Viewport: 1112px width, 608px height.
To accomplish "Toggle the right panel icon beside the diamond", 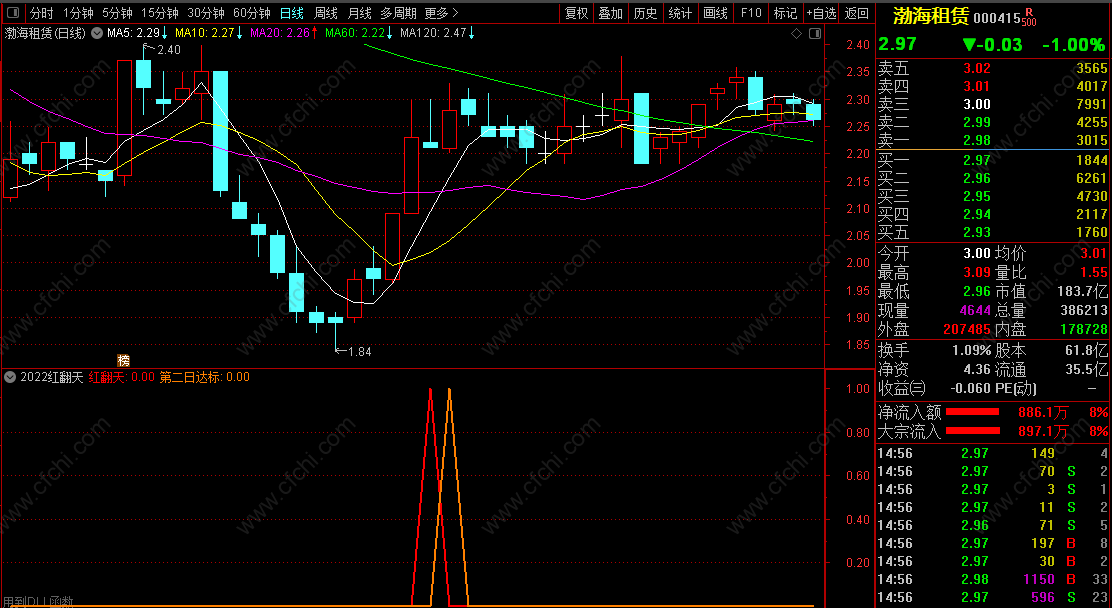I will (x=815, y=33).
